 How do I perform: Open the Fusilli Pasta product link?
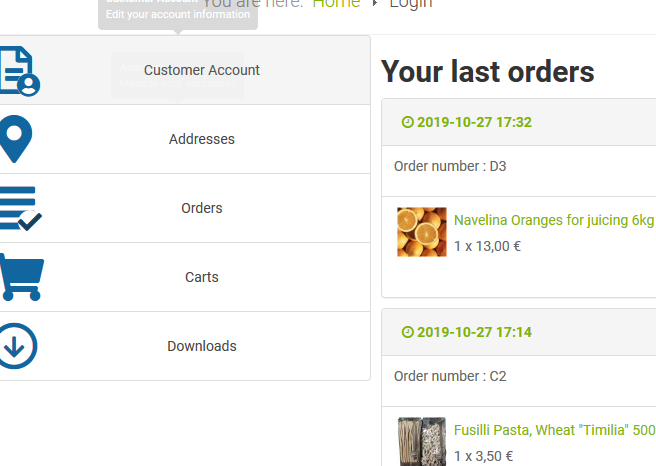click(x=554, y=430)
